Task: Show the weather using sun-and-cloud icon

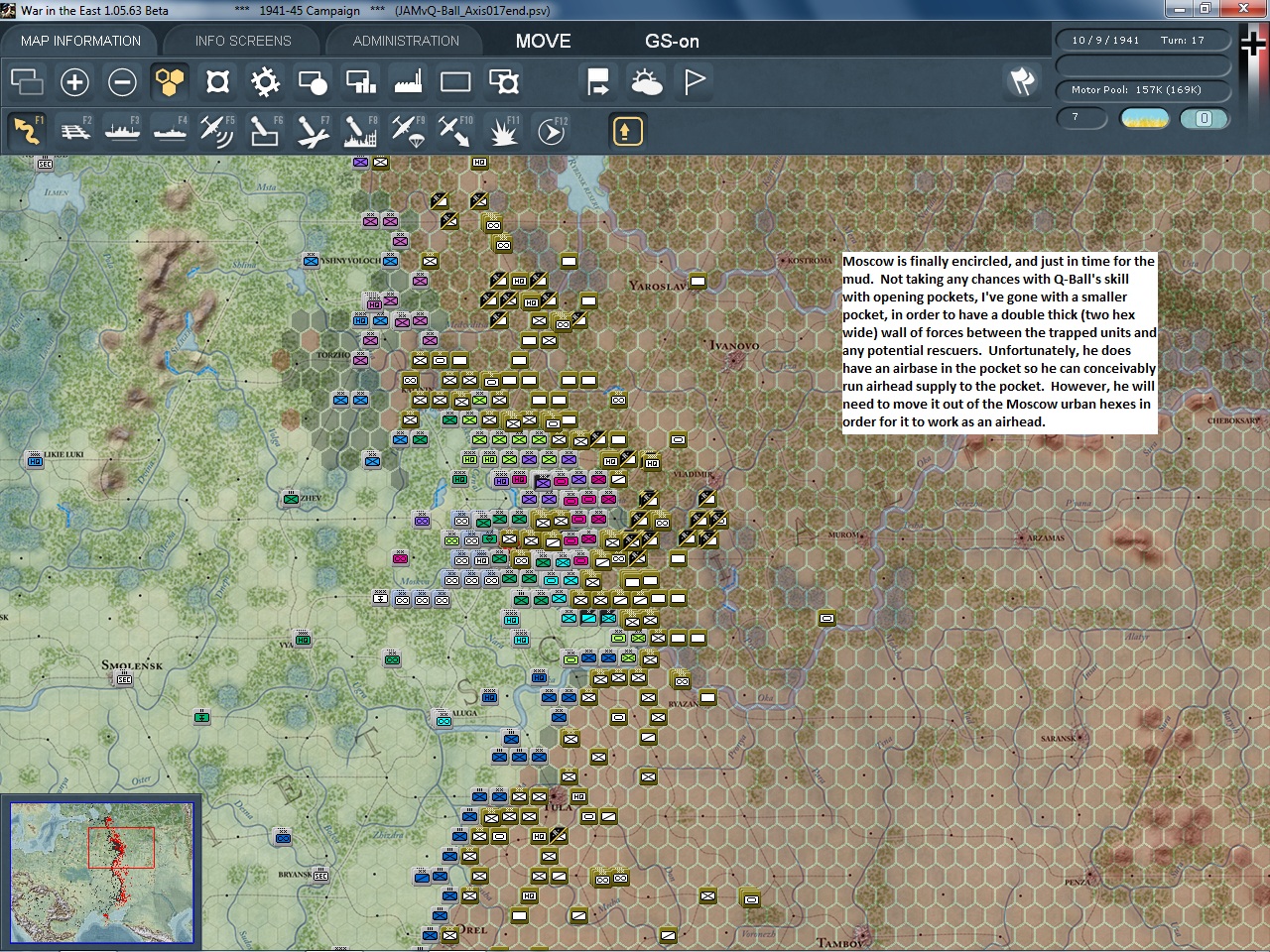Action: click(646, 81)
